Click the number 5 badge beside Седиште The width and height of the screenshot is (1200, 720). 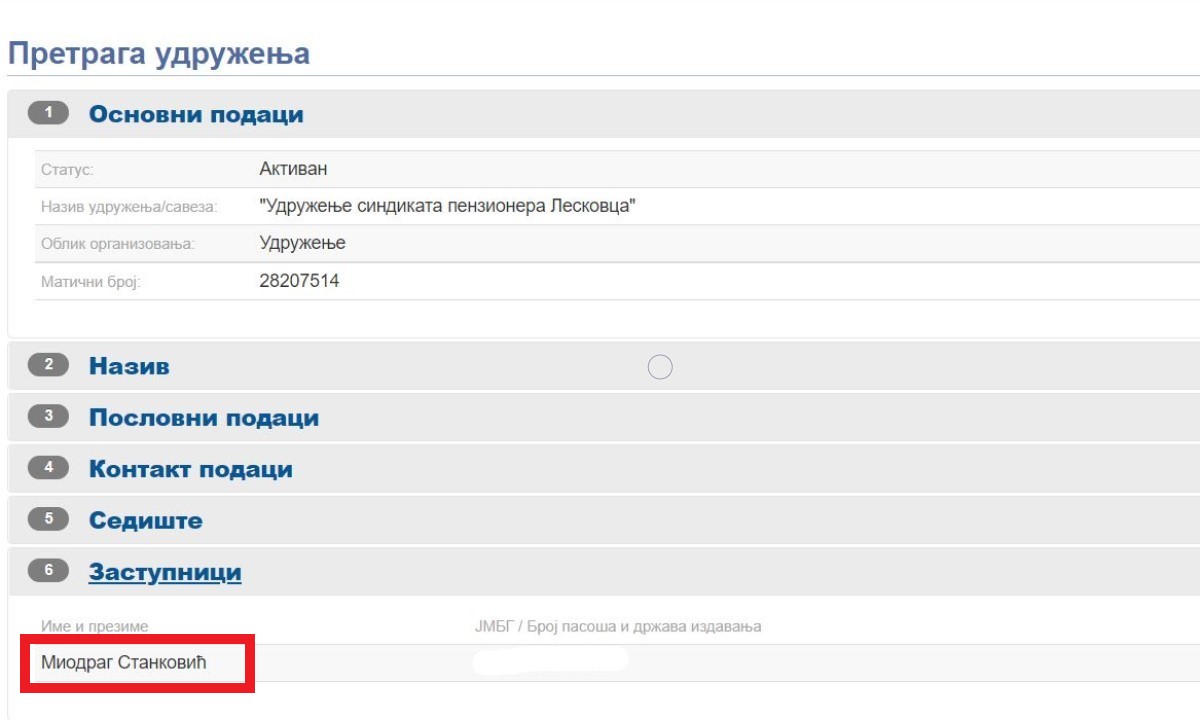click(x=48, y=520)
